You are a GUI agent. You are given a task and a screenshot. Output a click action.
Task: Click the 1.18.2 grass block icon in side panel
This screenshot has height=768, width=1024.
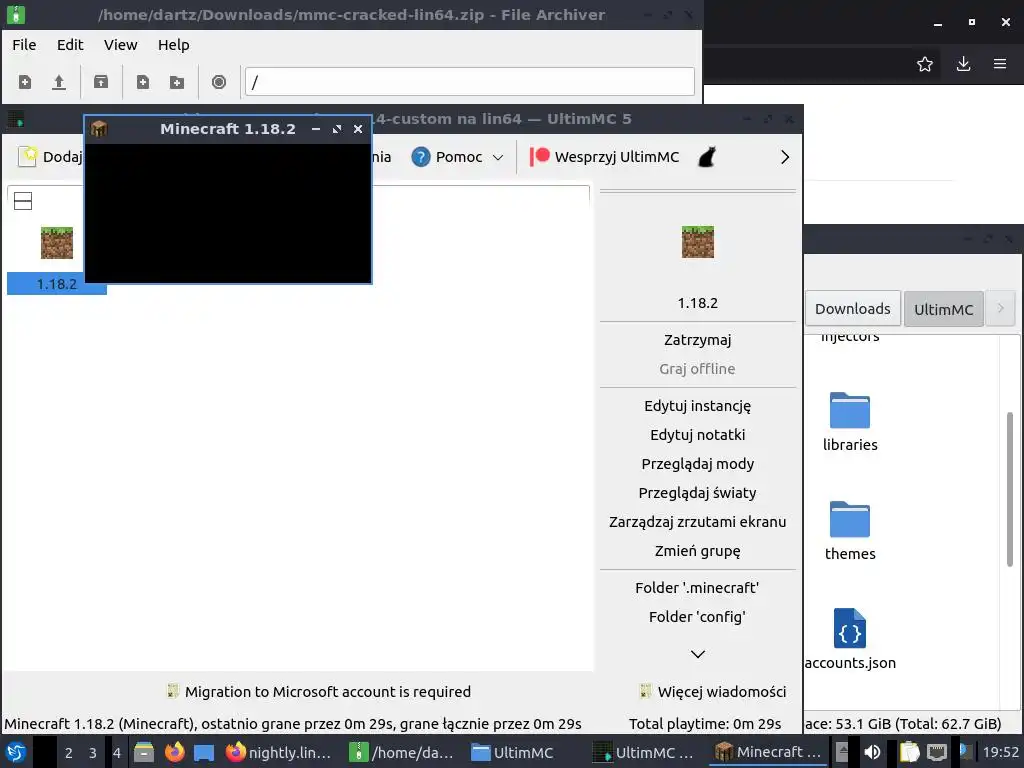coord(697,242)
